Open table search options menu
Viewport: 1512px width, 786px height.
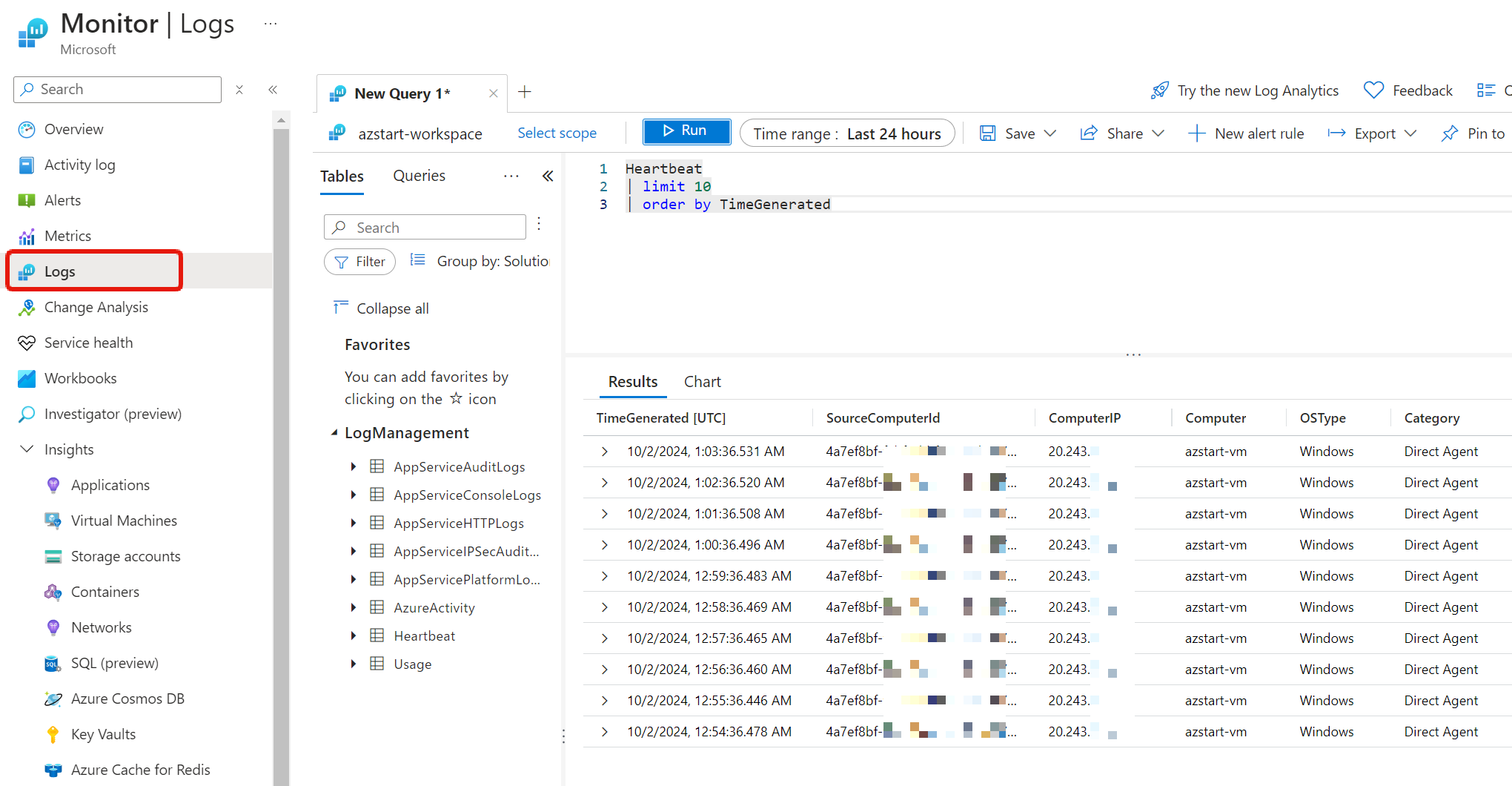coord(539,224)
